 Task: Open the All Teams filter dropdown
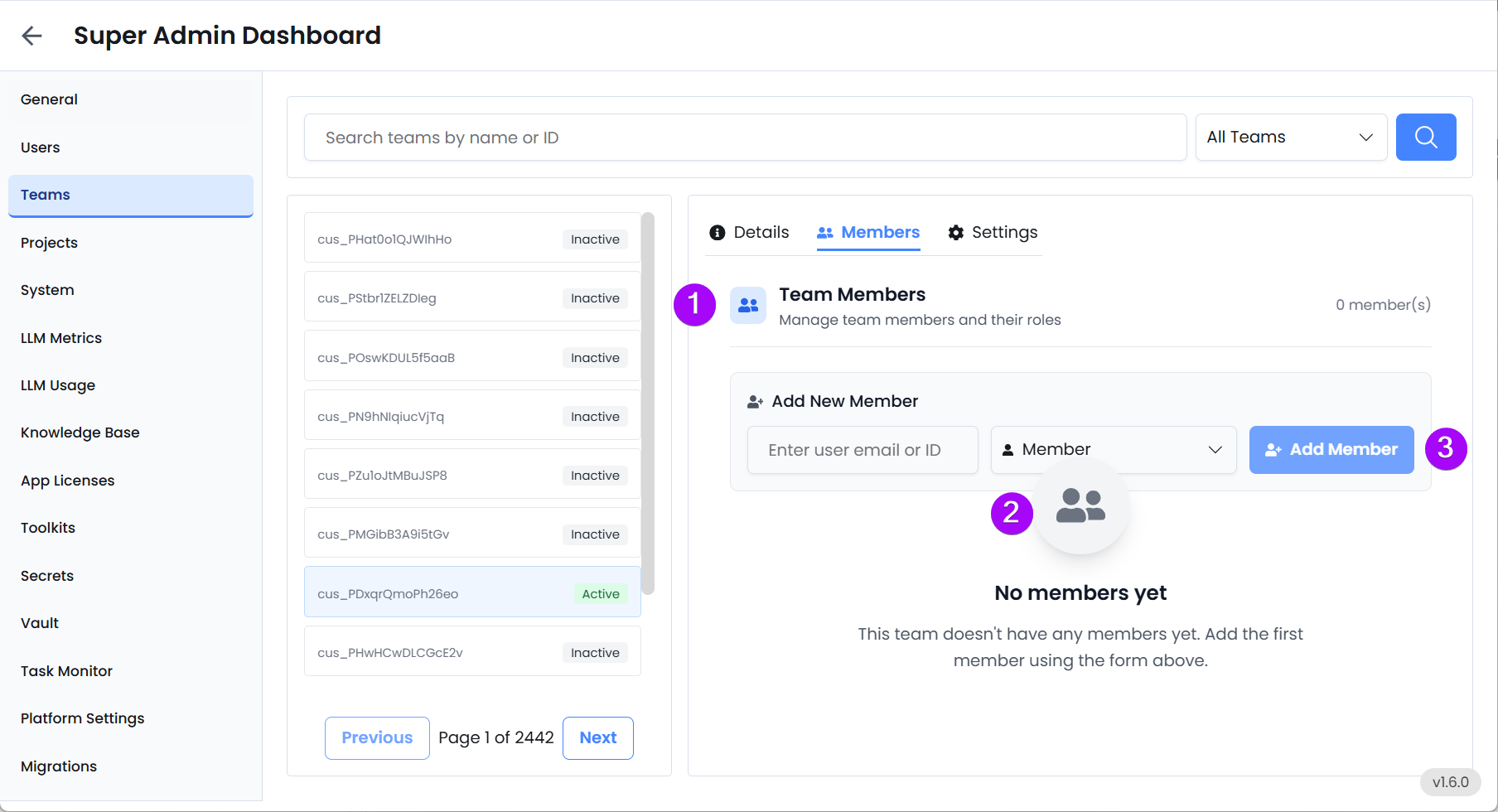click(x=1291, y=137)
